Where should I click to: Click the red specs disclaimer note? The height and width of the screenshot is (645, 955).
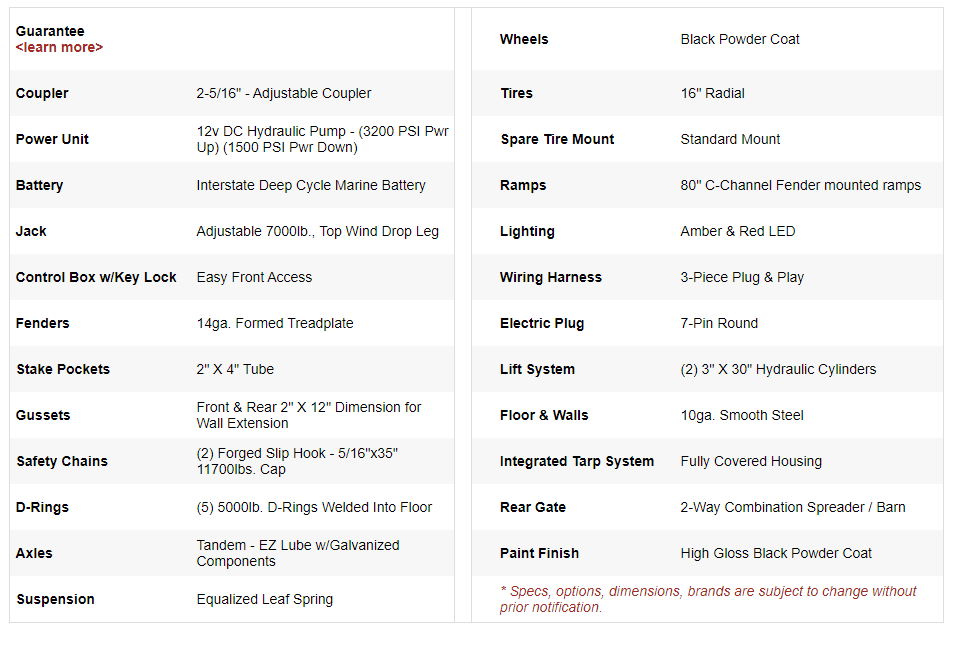pos(708,599)
